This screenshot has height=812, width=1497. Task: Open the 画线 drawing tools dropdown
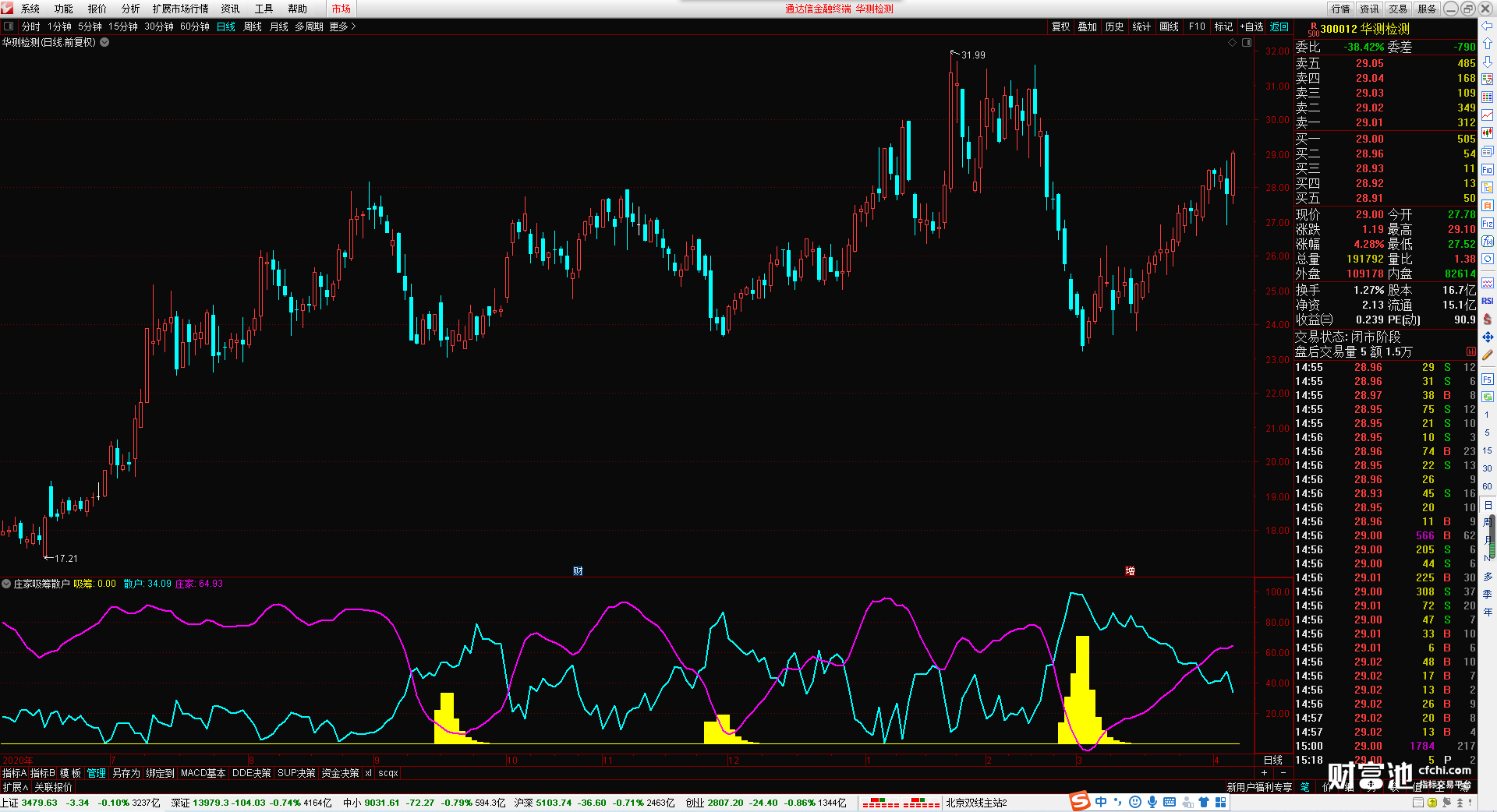1169,26
